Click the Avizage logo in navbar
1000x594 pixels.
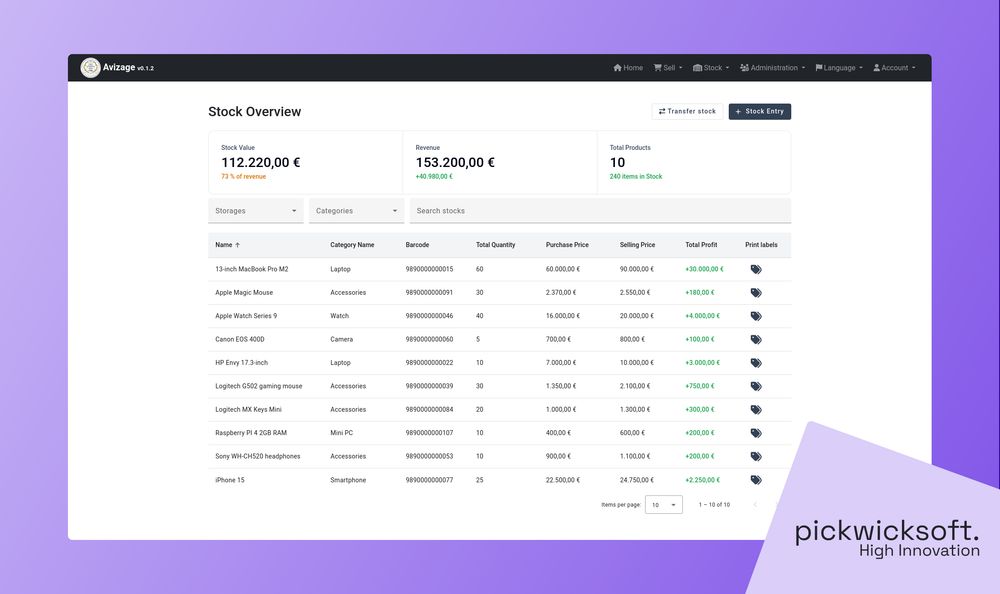90,68
